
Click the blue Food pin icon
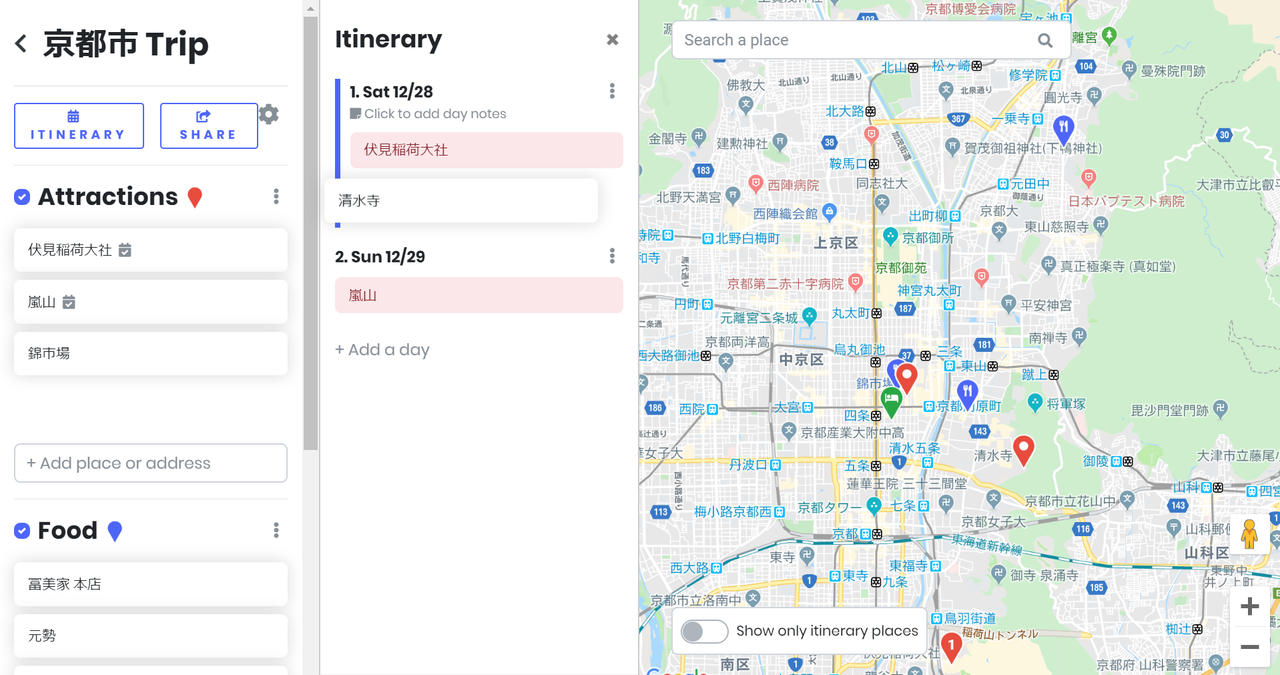coord(115,531)
